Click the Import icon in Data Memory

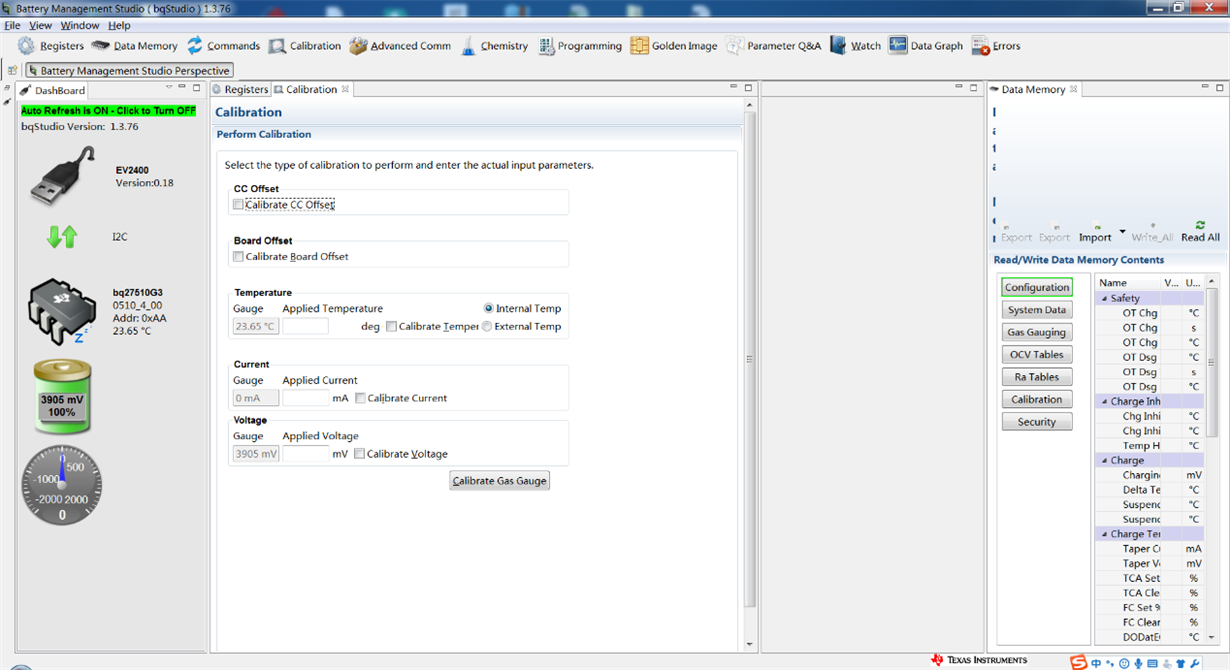[x=1096, y=226]
